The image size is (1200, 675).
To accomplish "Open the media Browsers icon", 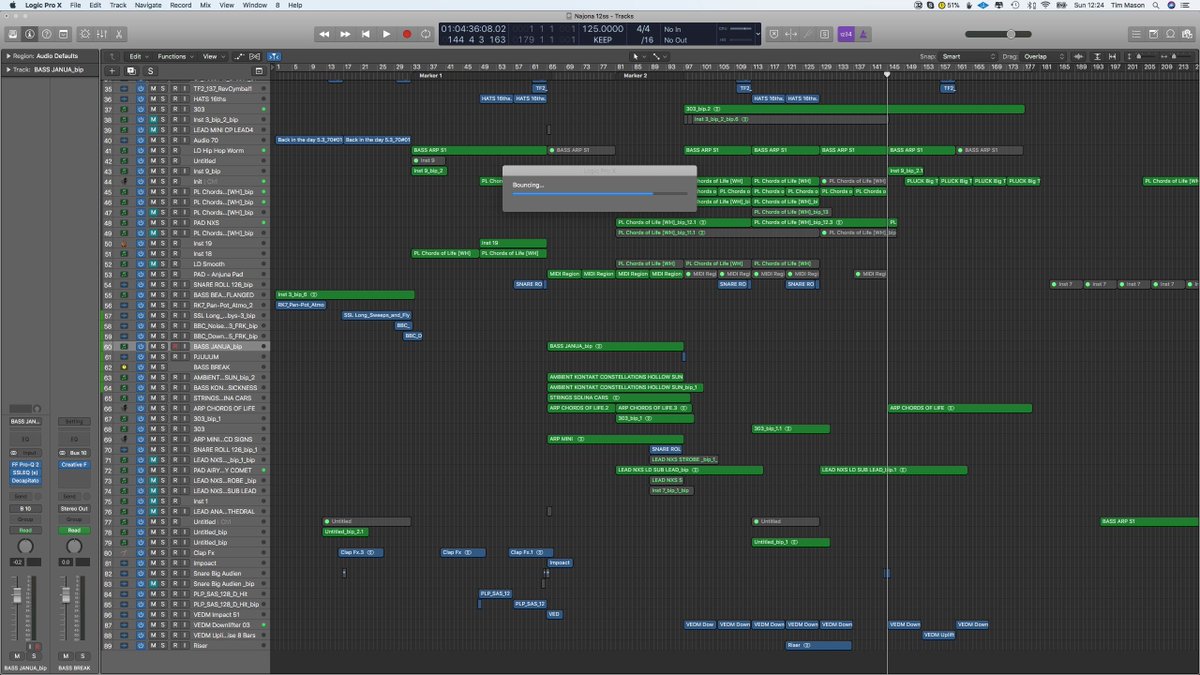I will 1188,34.
